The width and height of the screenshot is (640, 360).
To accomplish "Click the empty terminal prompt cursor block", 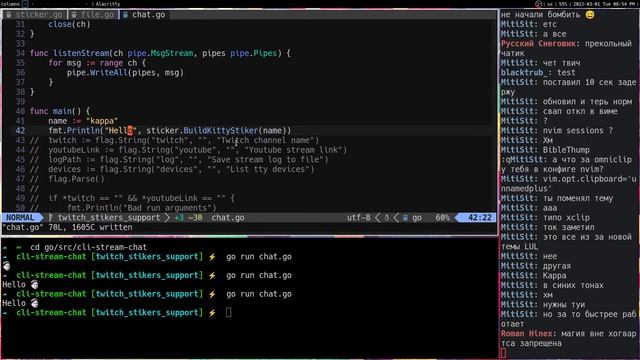I will [x=229, y=312].
